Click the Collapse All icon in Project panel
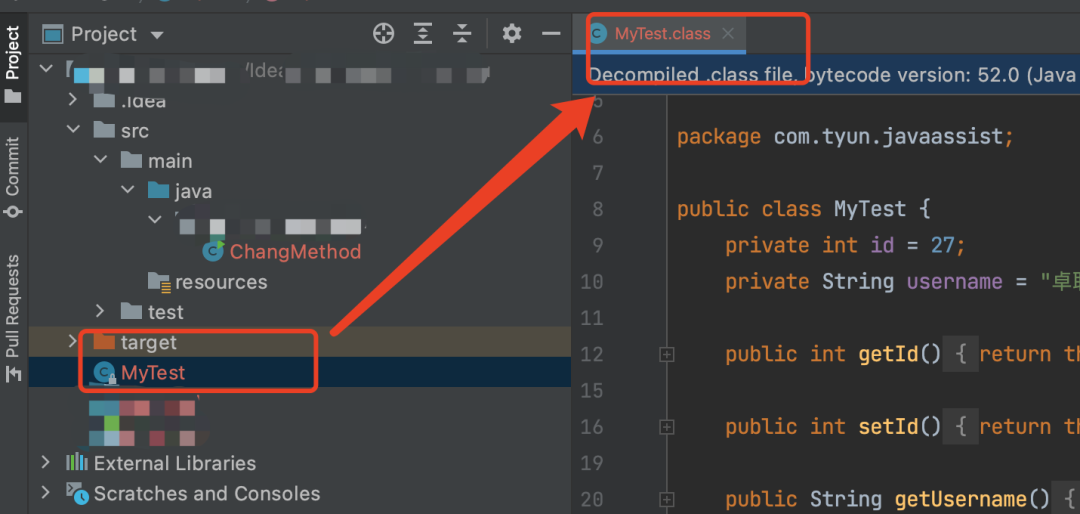Image resolution: width=1080 pixels, height=514 pixels. click(x=462, y=33)
